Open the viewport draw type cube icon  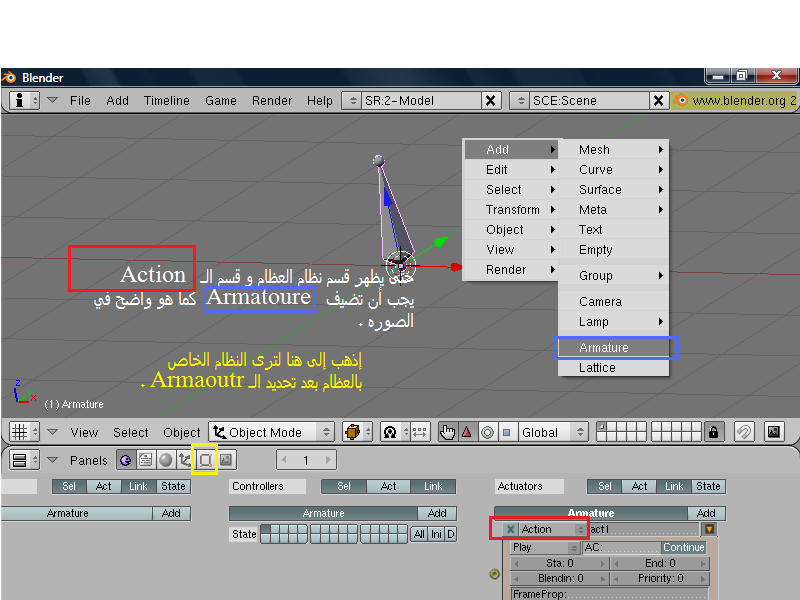click(357, 432)
